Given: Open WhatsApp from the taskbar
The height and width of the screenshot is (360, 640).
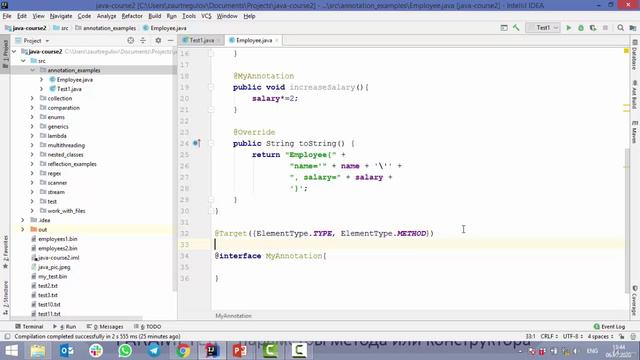Looking at the screenshot, I should pos(125,351).
